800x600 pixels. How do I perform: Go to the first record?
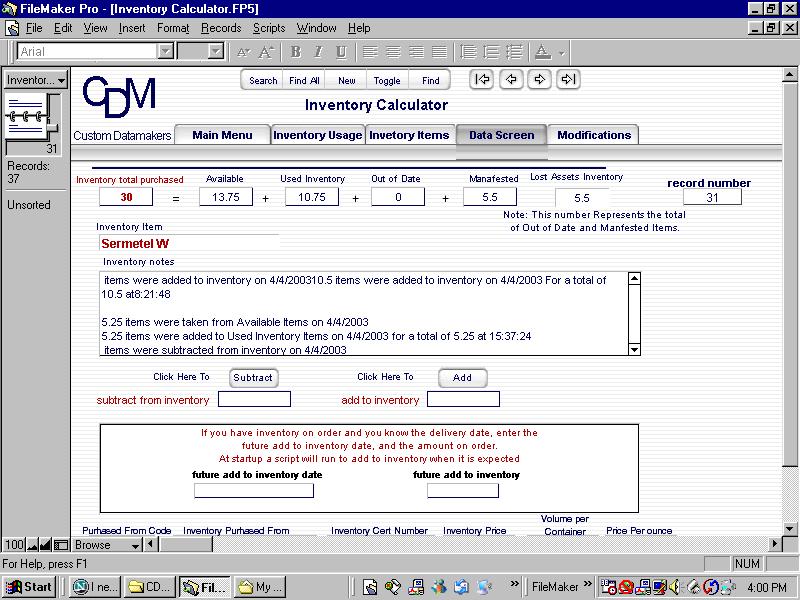(482, 80)
